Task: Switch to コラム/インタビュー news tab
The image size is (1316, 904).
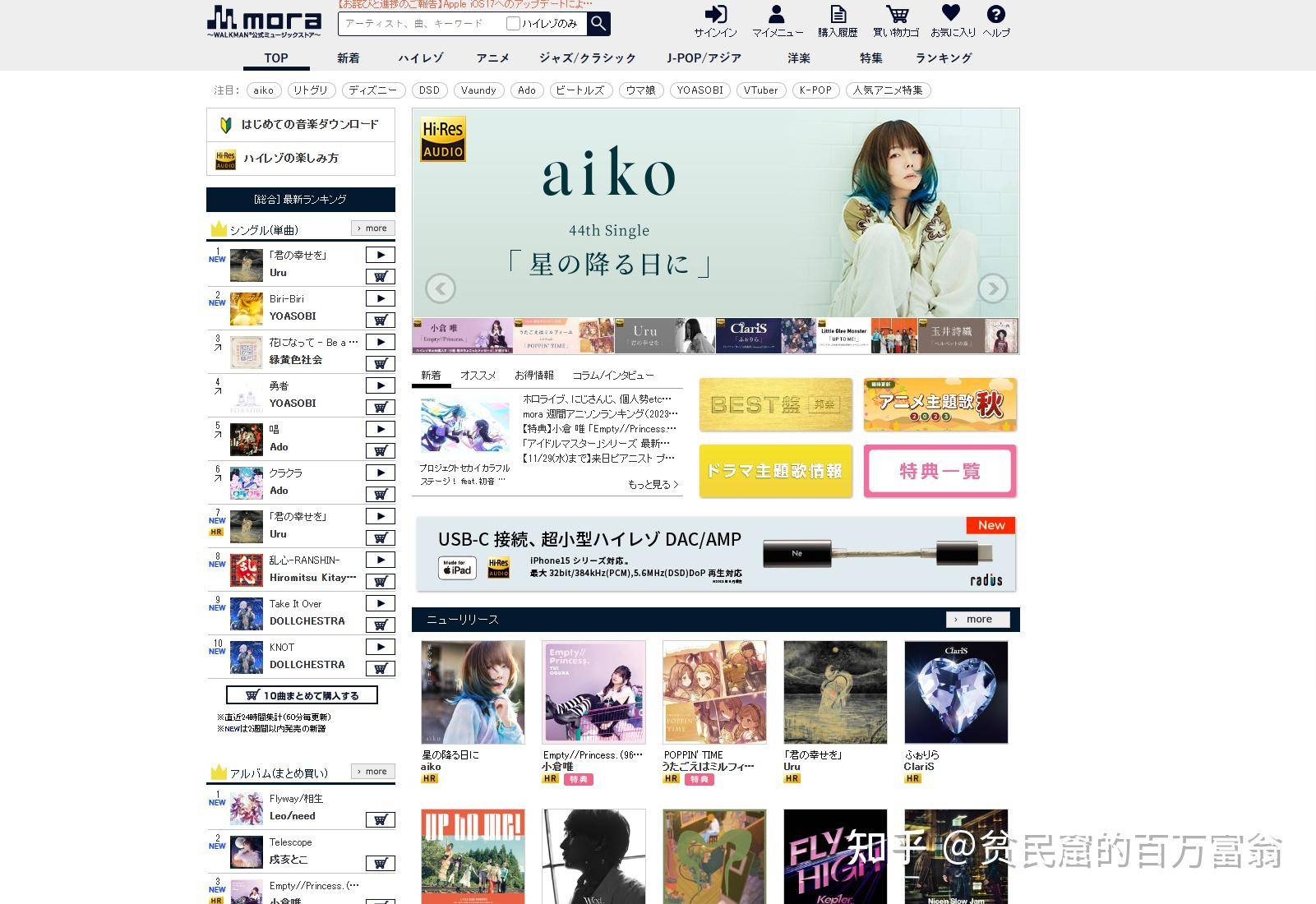Action: pyautogui.click(x=613, y=375)
